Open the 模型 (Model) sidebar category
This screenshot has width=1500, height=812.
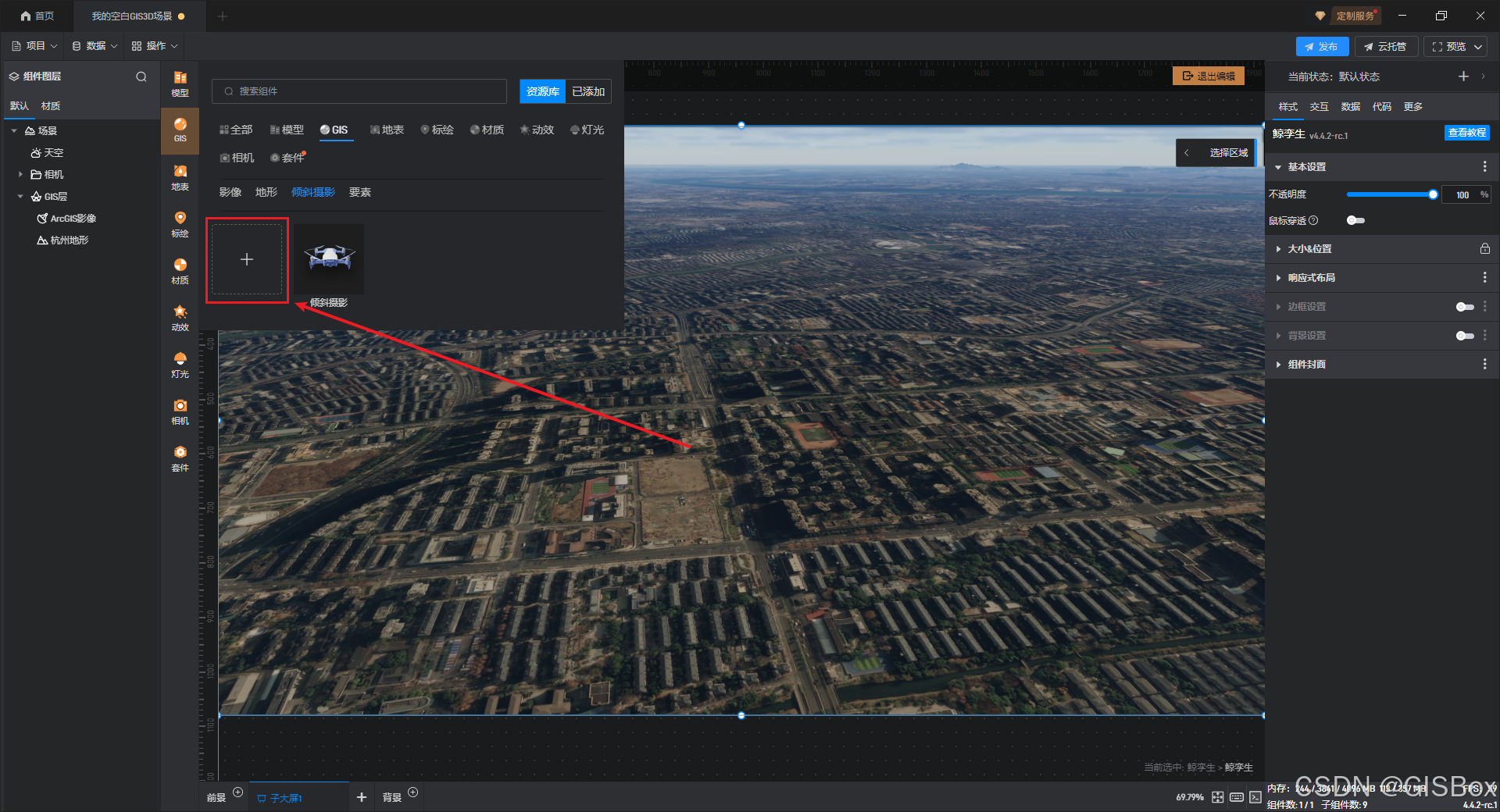click(x=180, y=84)
